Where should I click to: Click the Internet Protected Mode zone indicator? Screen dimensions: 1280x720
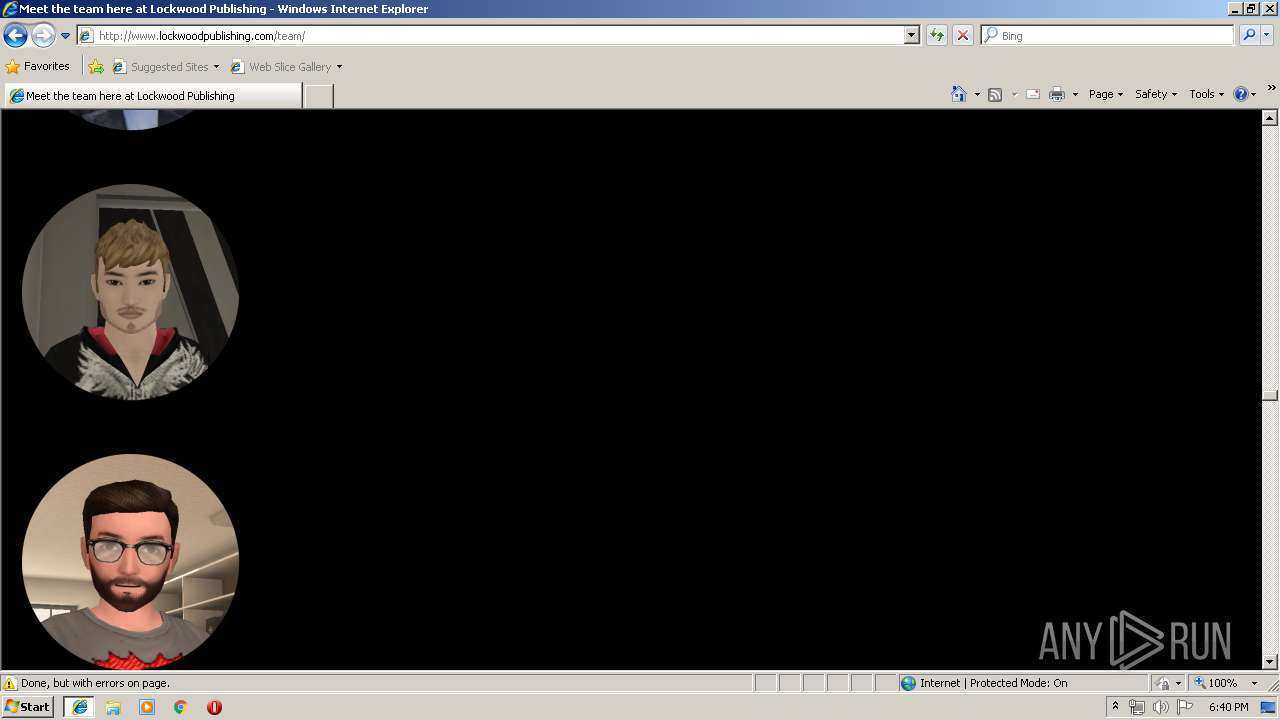984,684
